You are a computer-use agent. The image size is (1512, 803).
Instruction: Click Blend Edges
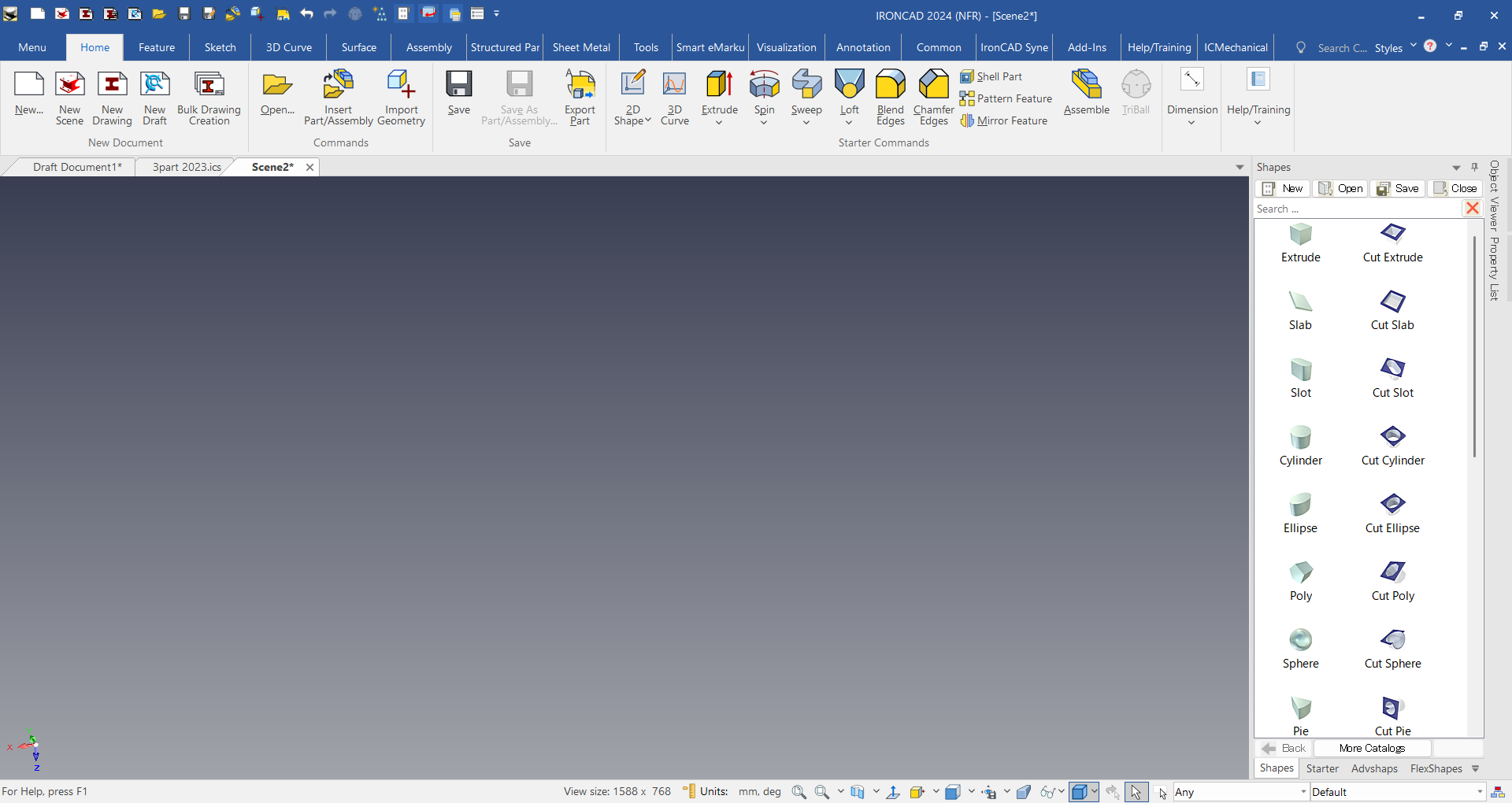point(891,98)
